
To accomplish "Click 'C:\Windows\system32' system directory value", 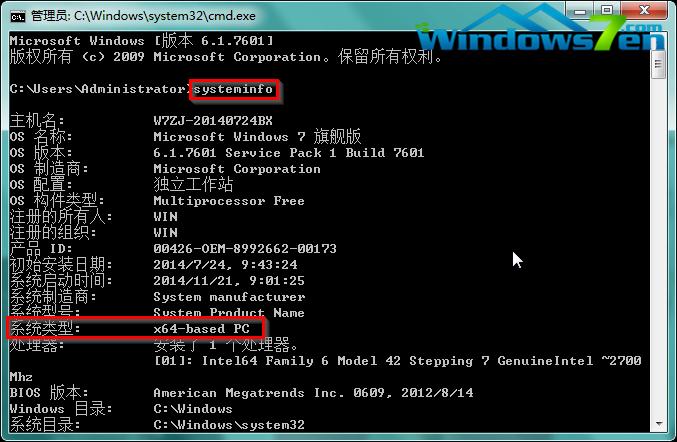I will click(229, 425).
